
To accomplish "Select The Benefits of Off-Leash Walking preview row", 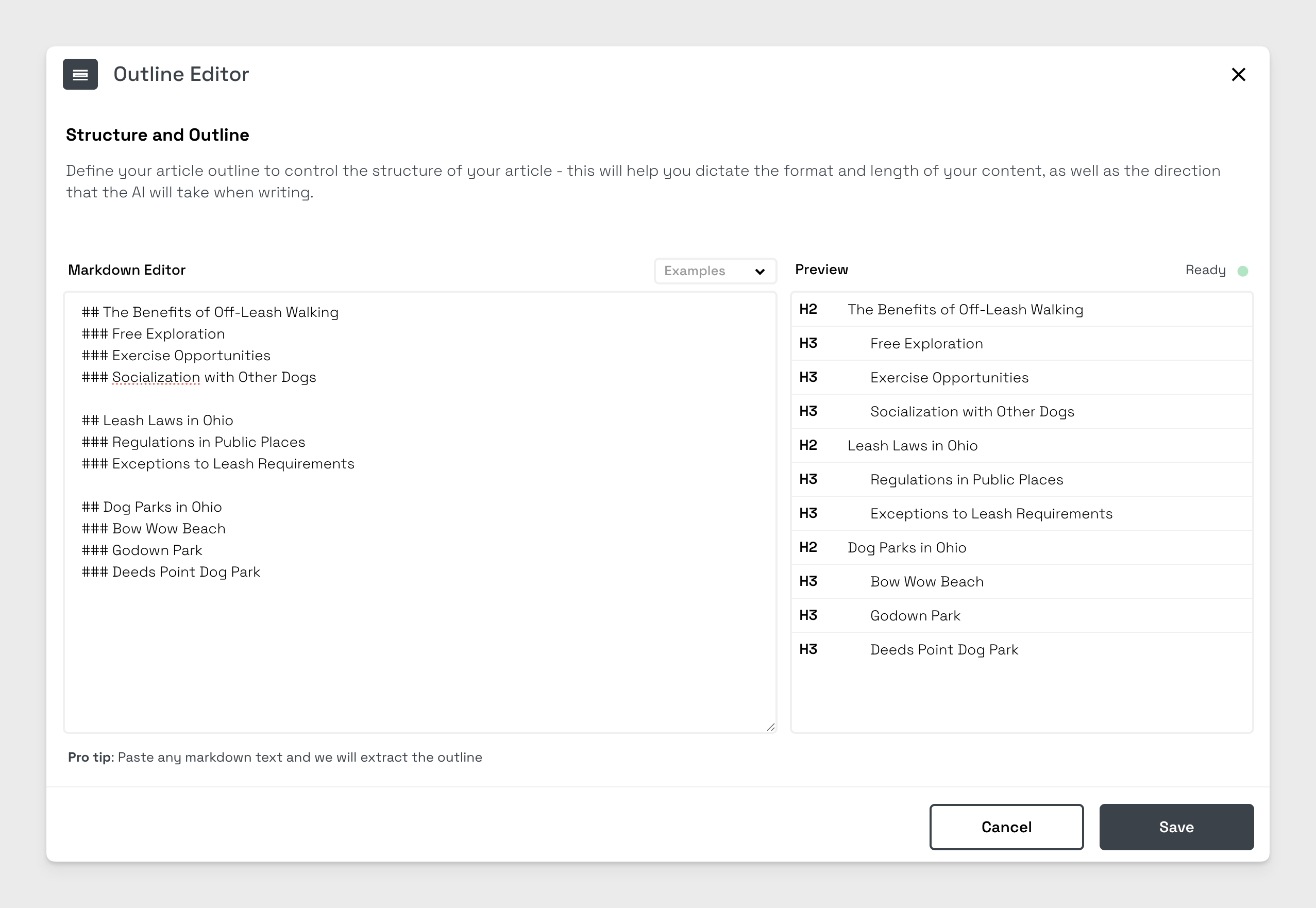I will (x=965, y=310).
